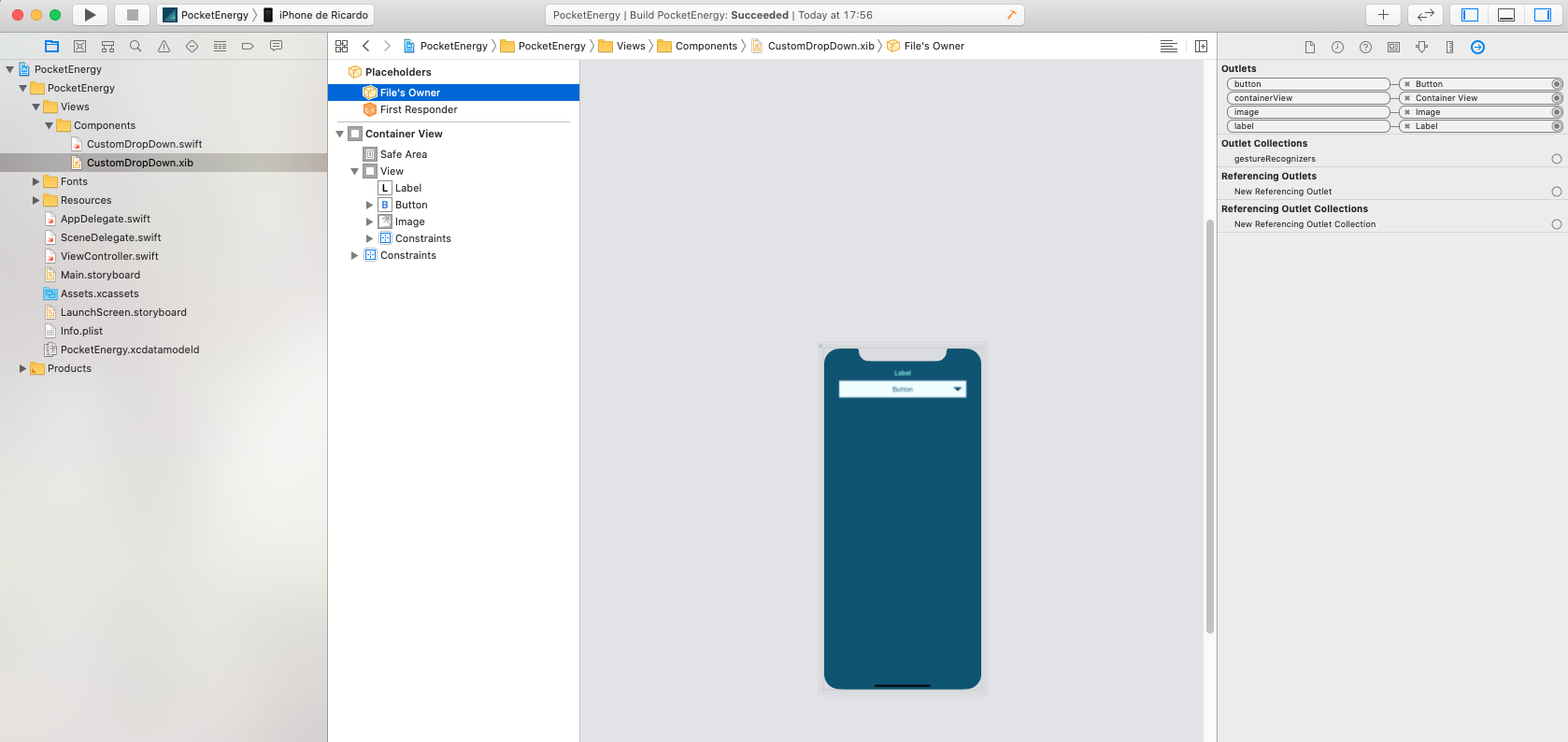Viewport: 1568px width, 742px height.
Task: Open the Size inspector ruler icon
Action: coord(1449,47)
